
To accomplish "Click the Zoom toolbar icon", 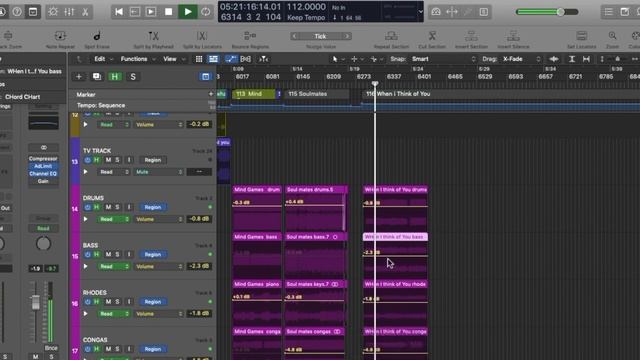I will pyautogui.click(x=612, y=36).
